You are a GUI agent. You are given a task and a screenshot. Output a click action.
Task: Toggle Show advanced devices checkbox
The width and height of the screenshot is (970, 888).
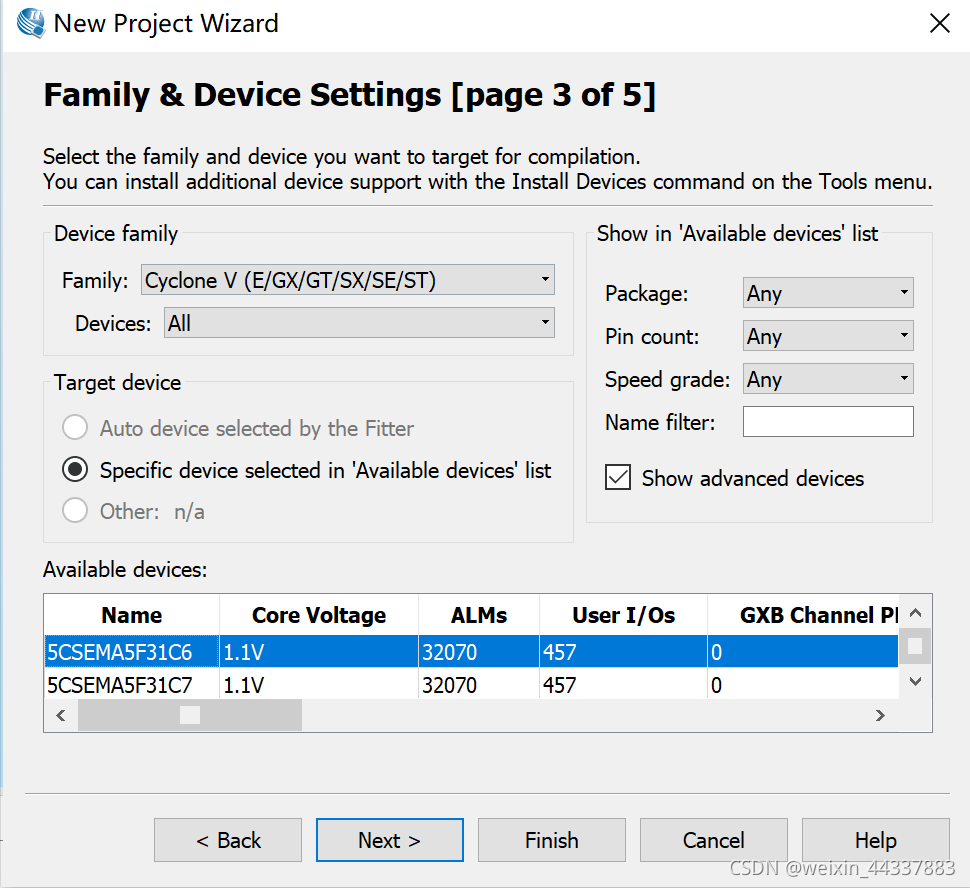(618, 478)
